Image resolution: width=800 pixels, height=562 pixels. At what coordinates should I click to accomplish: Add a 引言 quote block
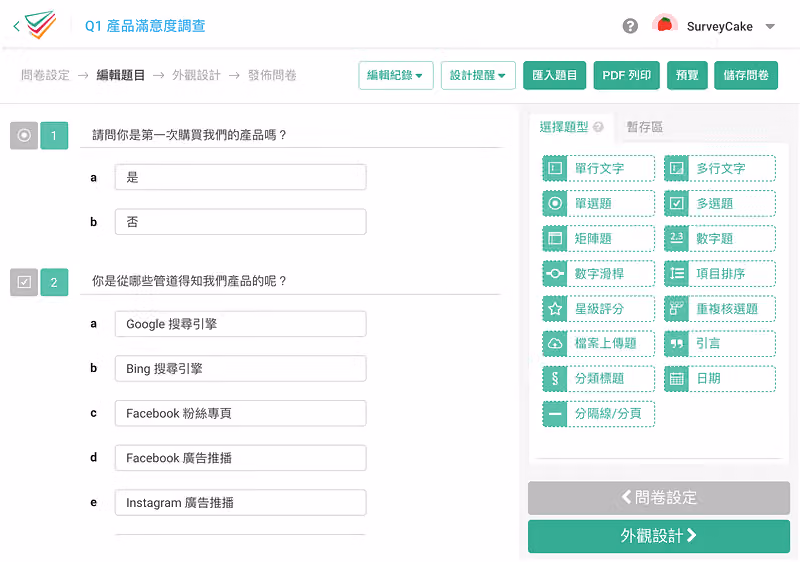click(x=720, y=343)
